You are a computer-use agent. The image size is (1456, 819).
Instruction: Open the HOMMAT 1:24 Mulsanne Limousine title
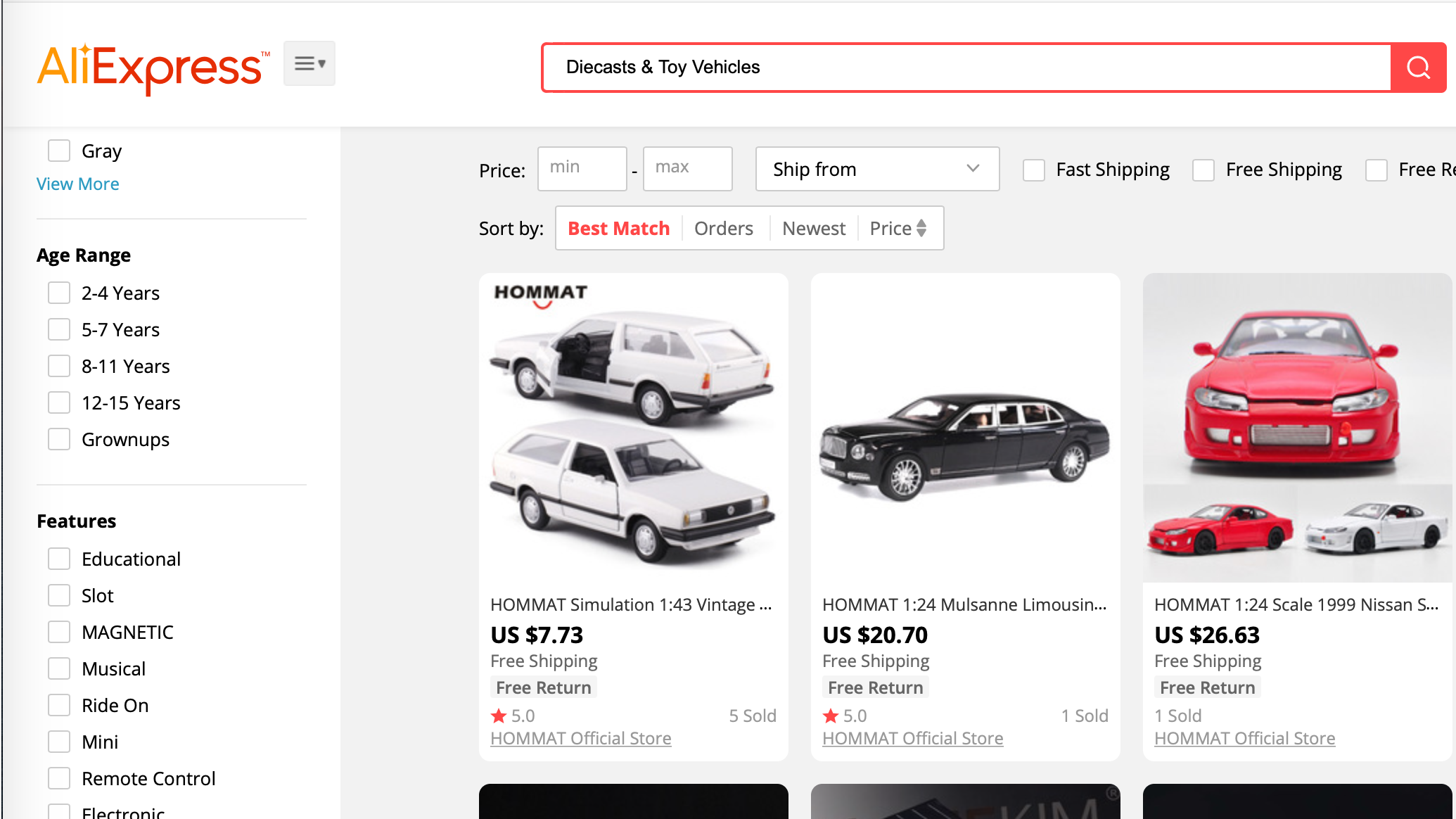[x=964, y=604]
